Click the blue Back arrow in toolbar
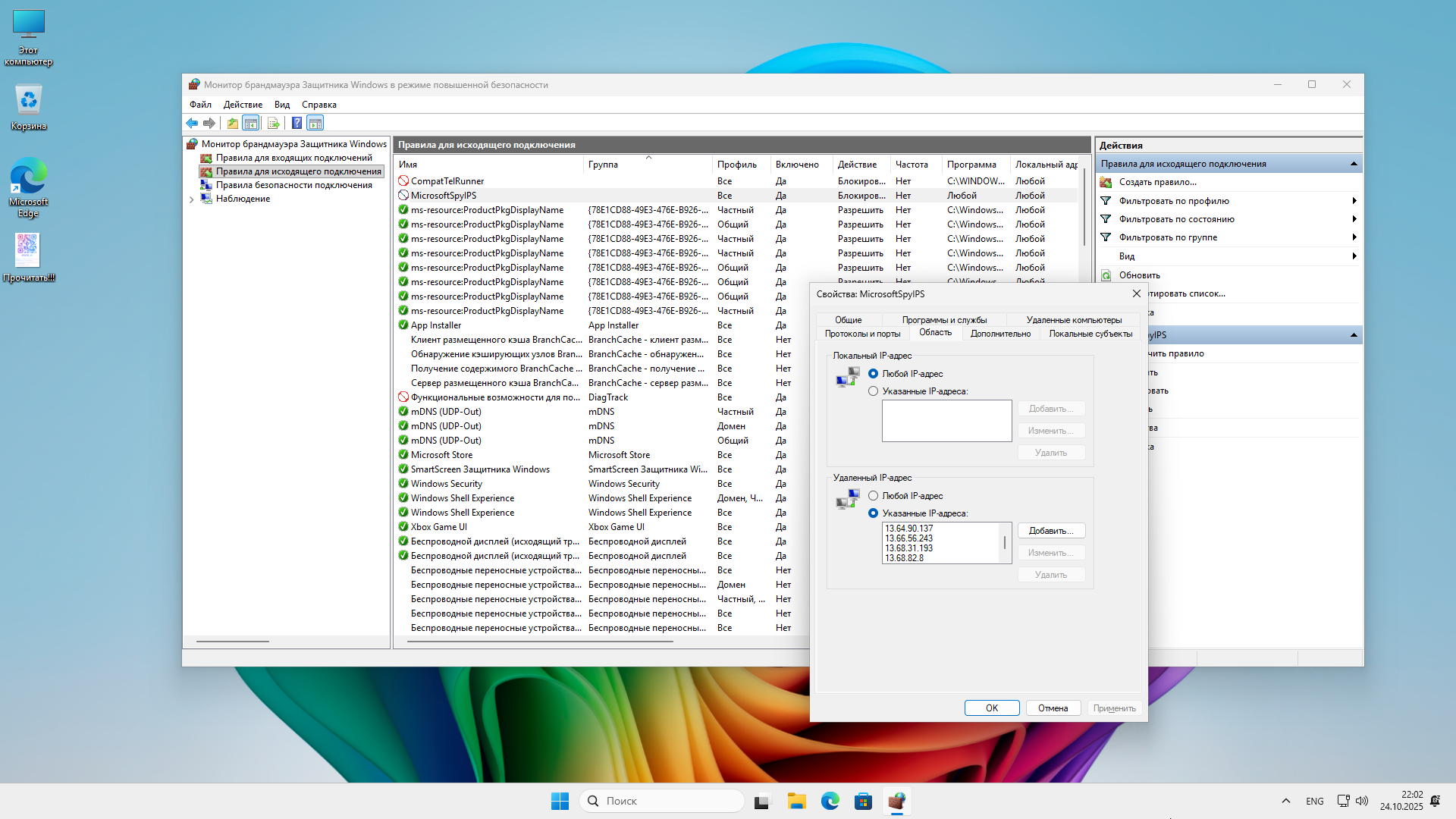 [x=192, y=123]
